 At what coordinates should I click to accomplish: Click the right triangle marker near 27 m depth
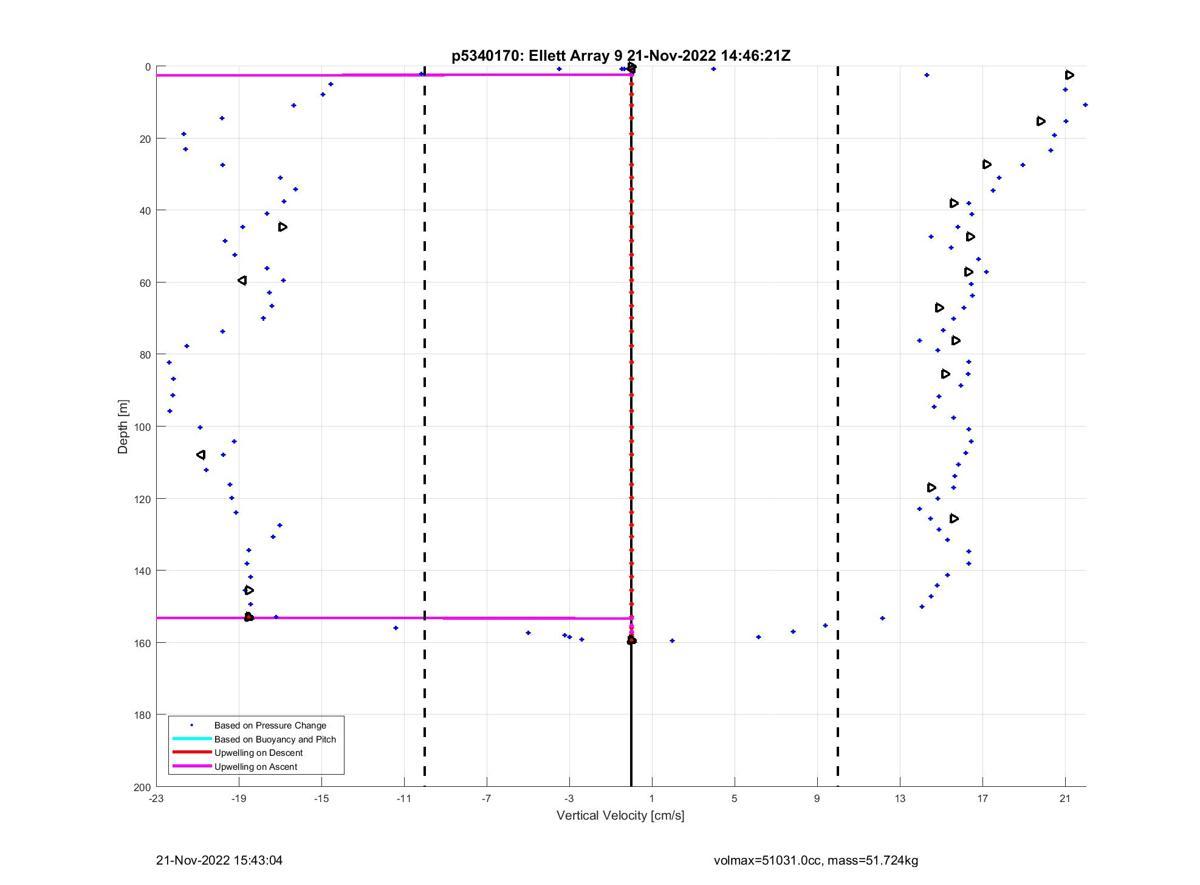point(987,164)
